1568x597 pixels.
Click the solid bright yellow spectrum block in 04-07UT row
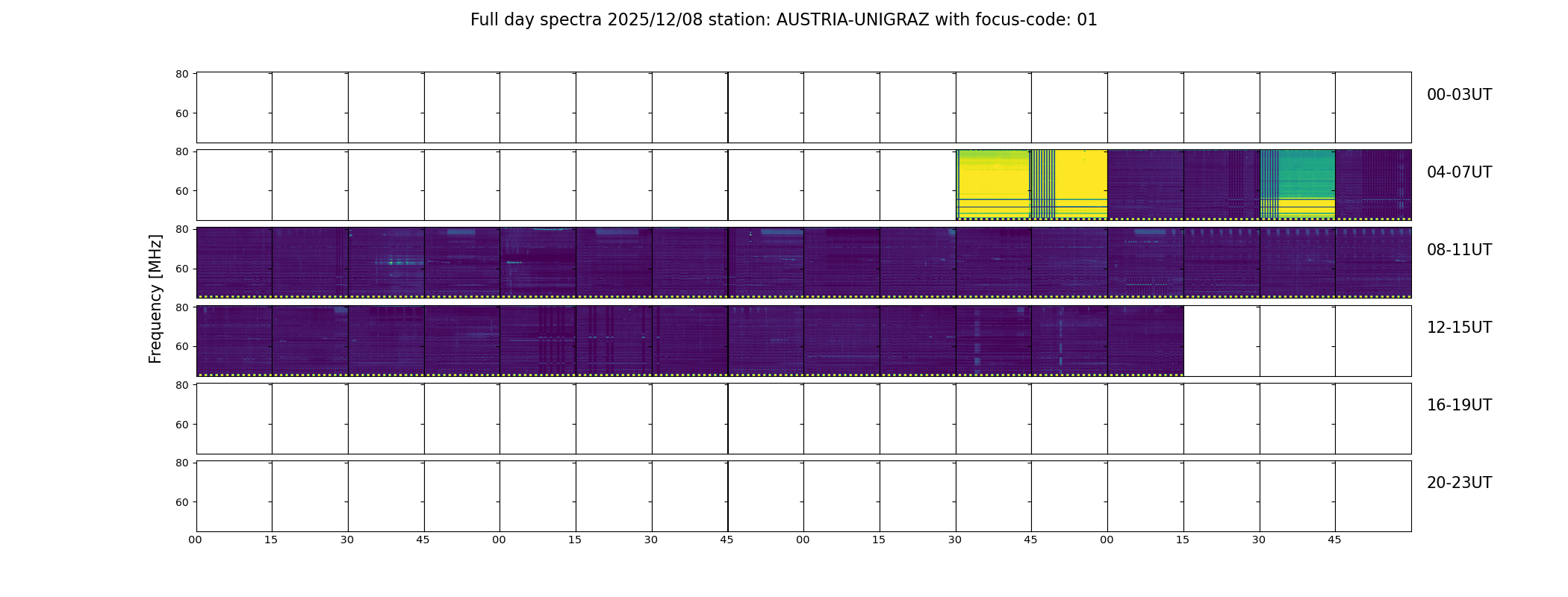(993, 184)
